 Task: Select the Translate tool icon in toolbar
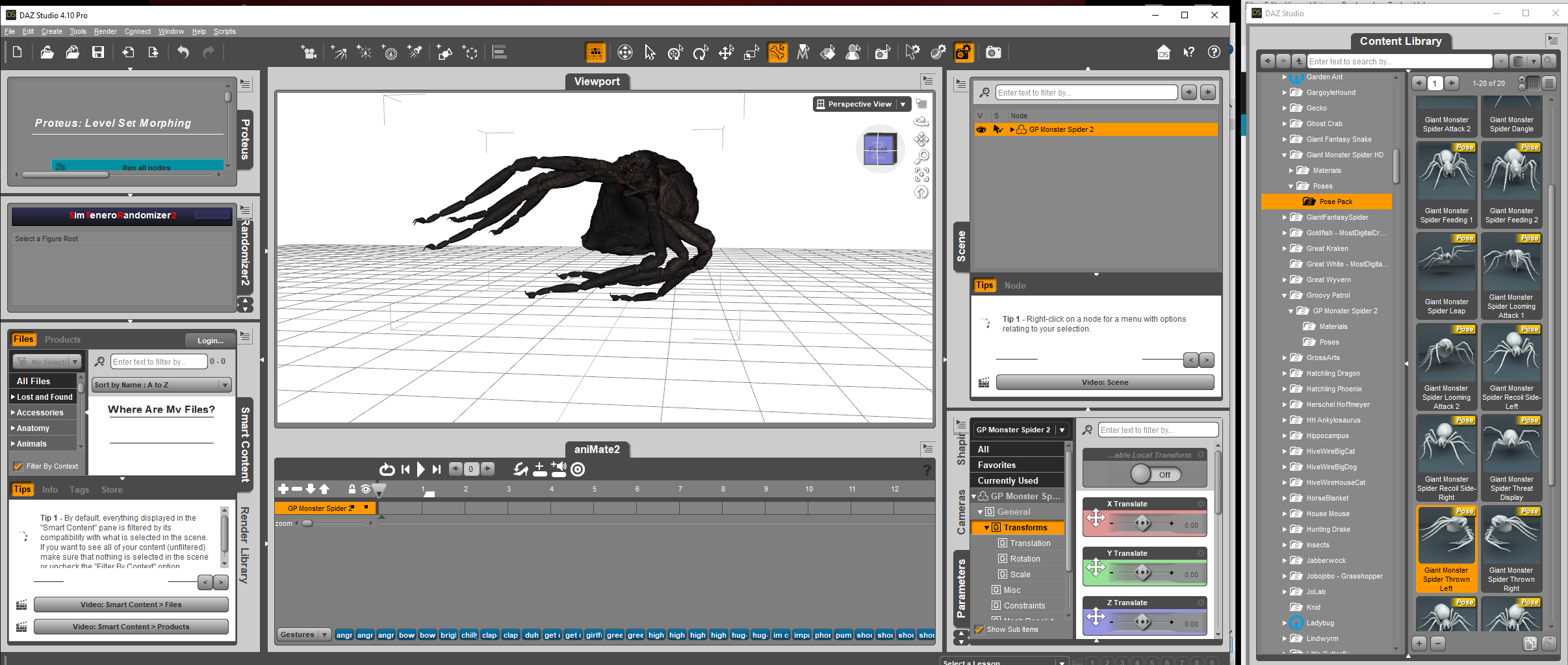[726, 53]
